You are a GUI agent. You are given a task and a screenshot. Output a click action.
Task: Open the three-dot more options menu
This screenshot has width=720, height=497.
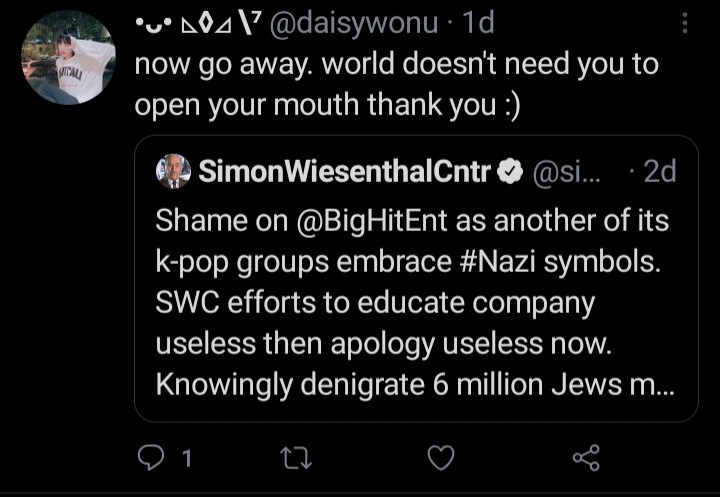coord(684,23)
